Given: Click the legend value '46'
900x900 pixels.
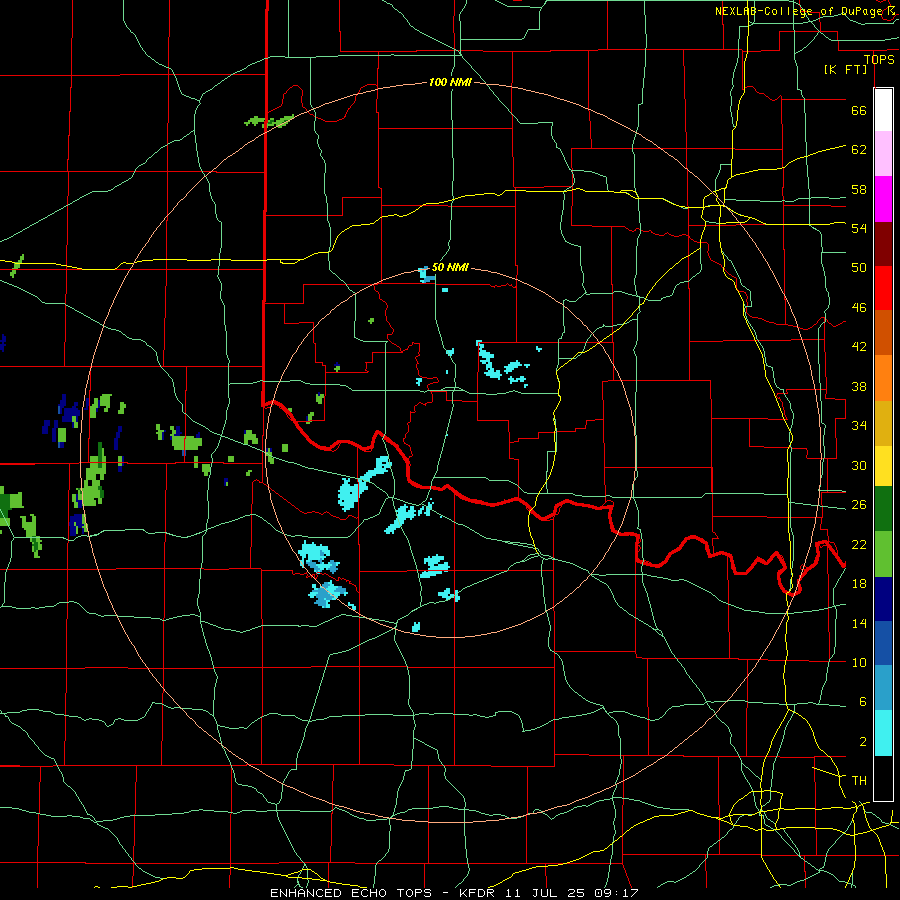Looking at the screenshot, I should pyautogui.click(x=859, y=307).
